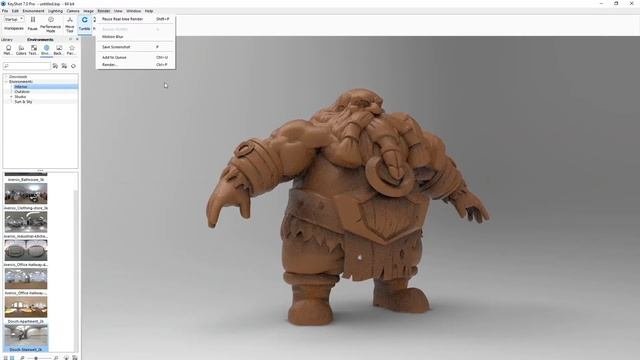
Task: Open the Image menu
Action: click(89, 11)
